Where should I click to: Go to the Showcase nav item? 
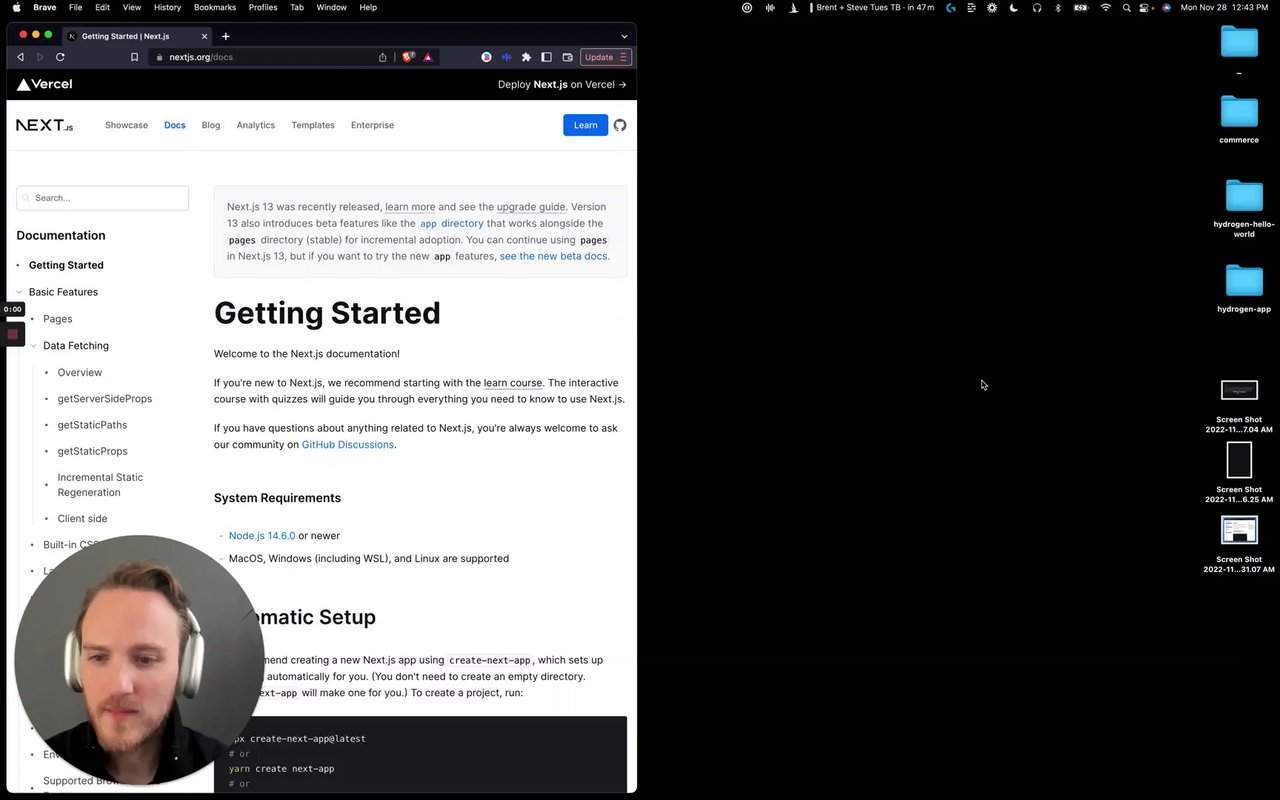point(126,125)
